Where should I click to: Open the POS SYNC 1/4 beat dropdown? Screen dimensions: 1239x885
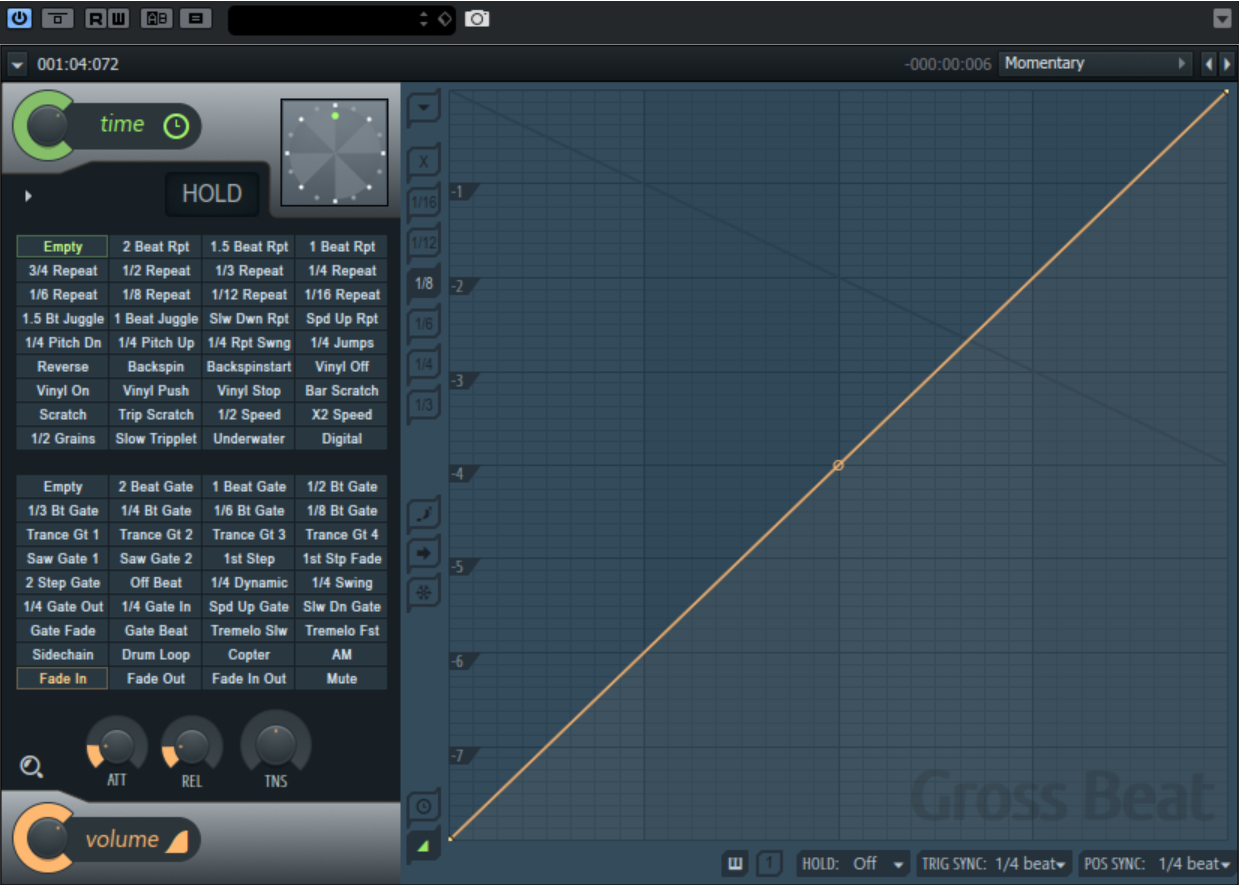click(1156, 864)
